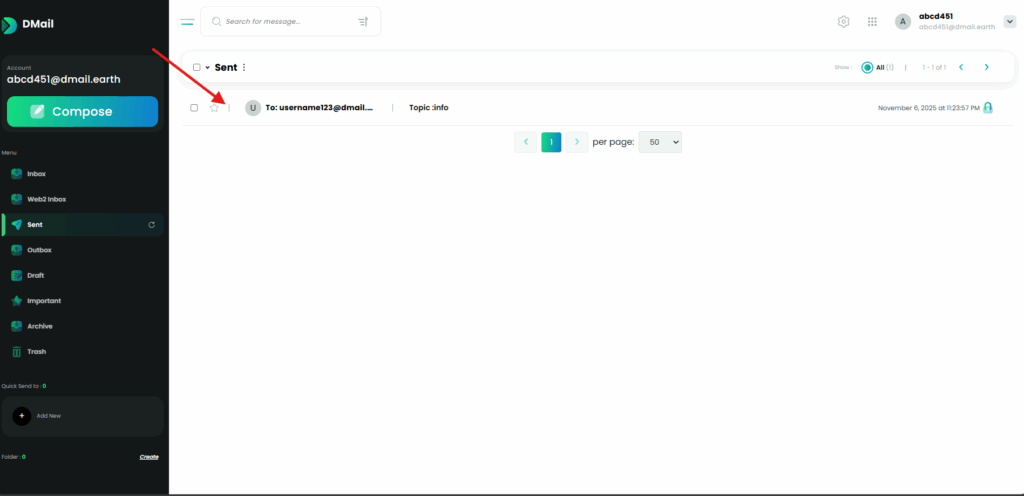Viewport: 1024px width, 496px height.
Task: Open the per page 50 dropdown
Action: click(659, 142)
